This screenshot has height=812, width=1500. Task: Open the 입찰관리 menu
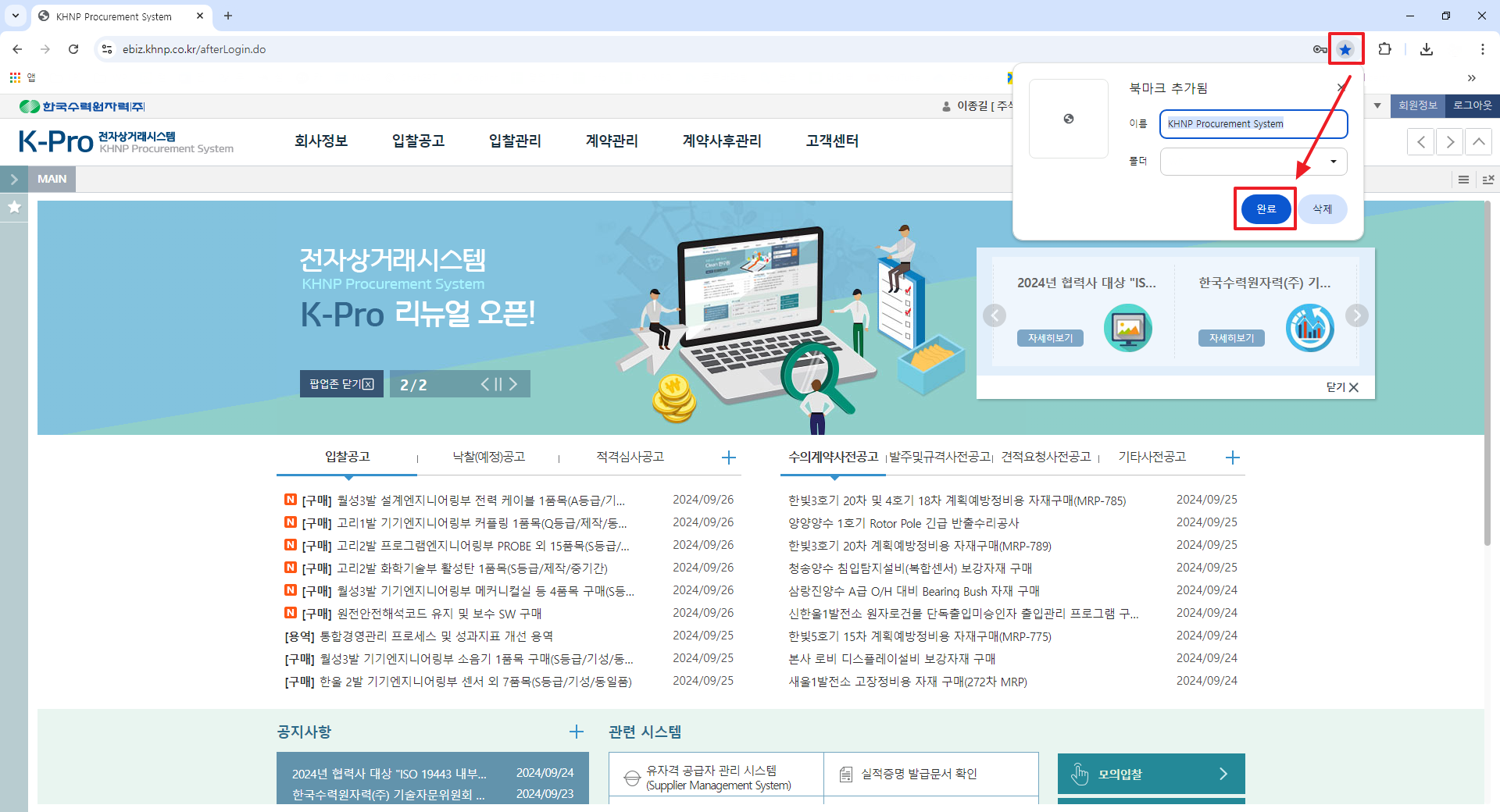515,141
